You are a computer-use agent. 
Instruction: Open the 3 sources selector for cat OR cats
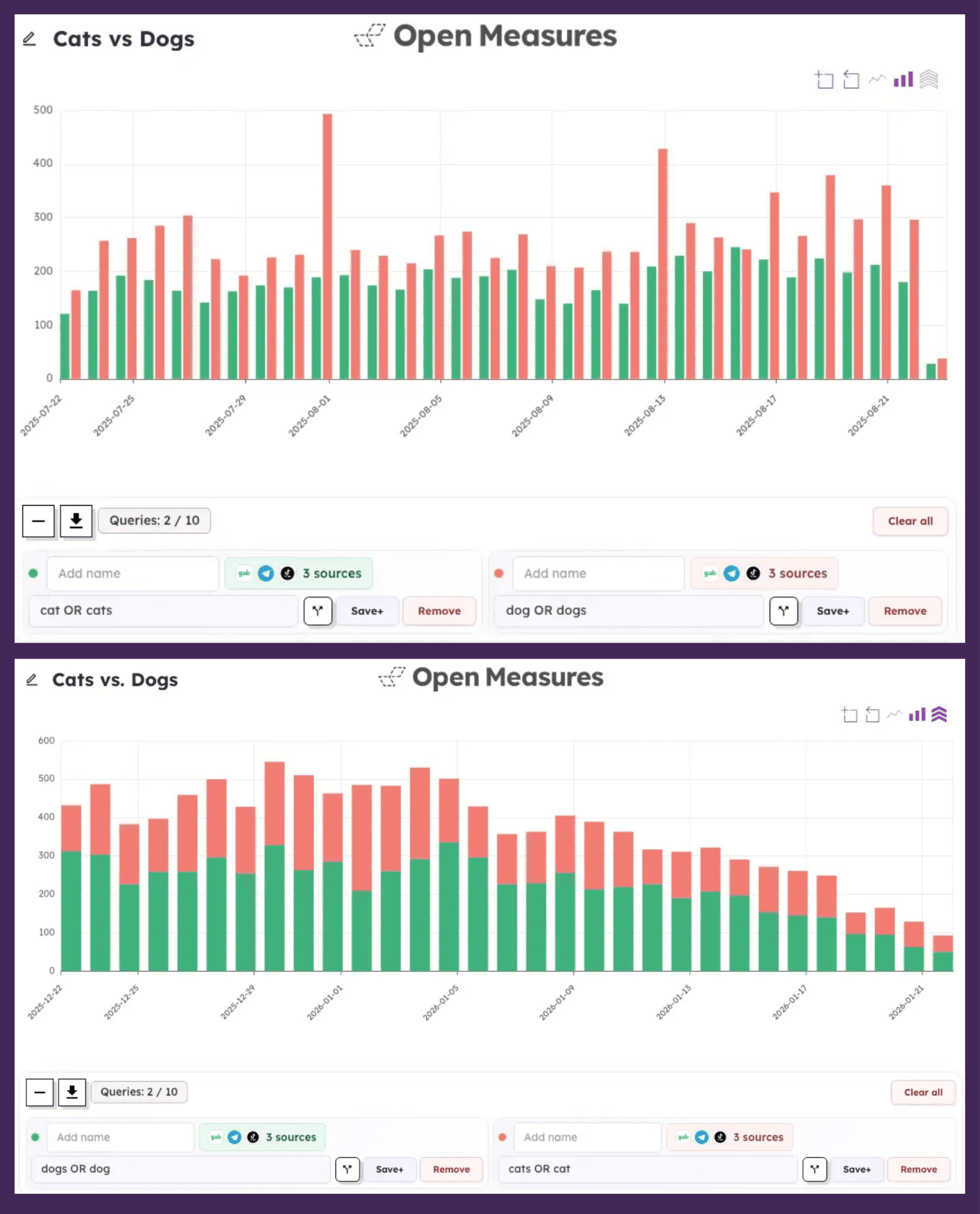(332, 573)
